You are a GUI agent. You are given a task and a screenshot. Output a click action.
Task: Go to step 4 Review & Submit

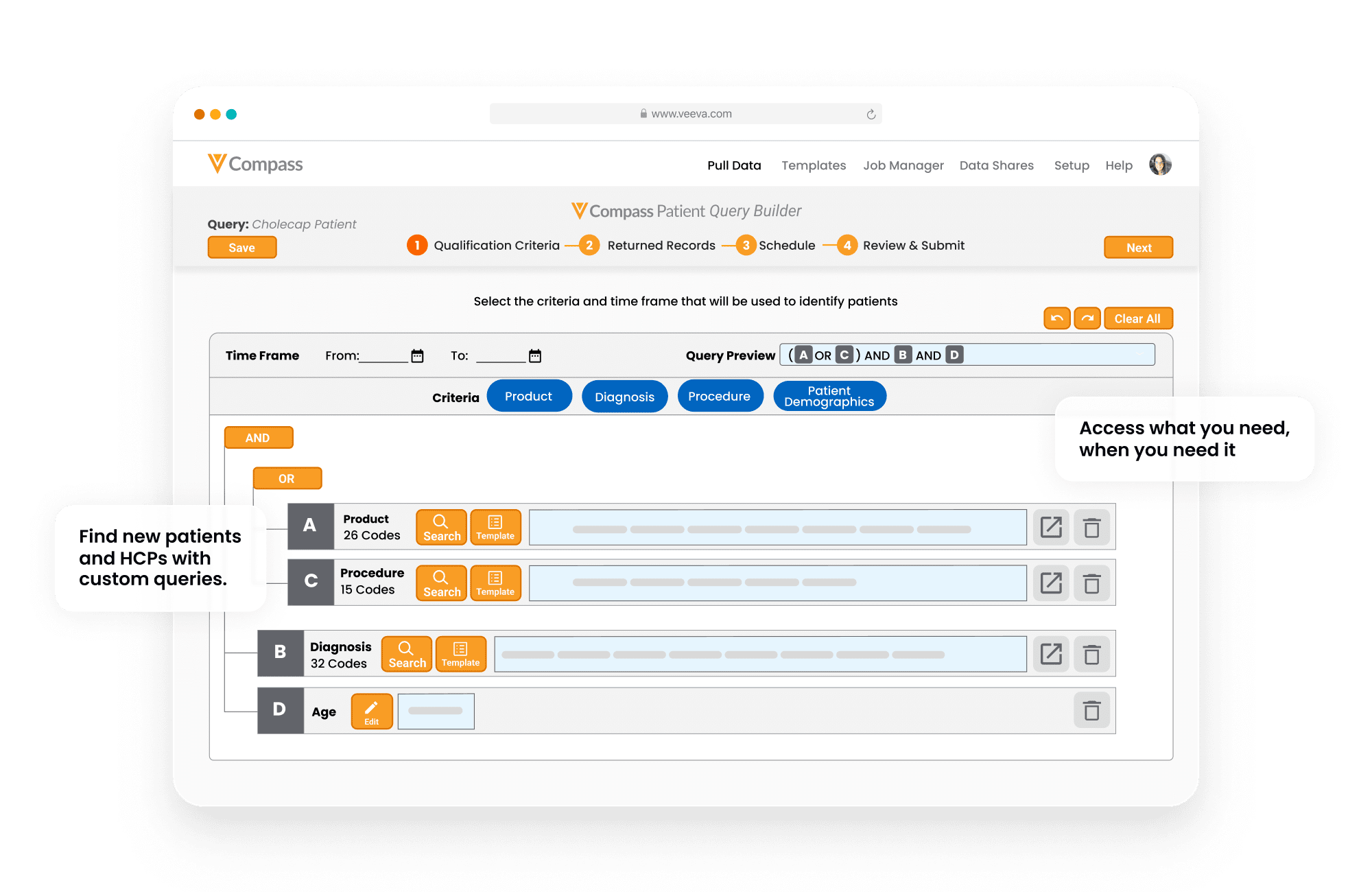click(901, 245)
